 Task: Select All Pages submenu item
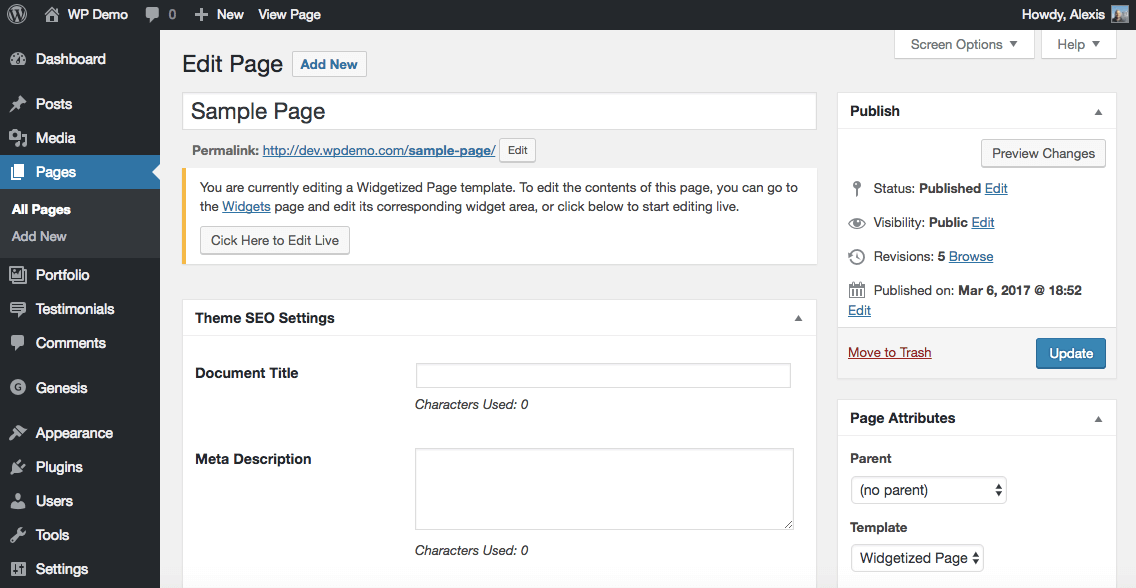tap(41, 210)
